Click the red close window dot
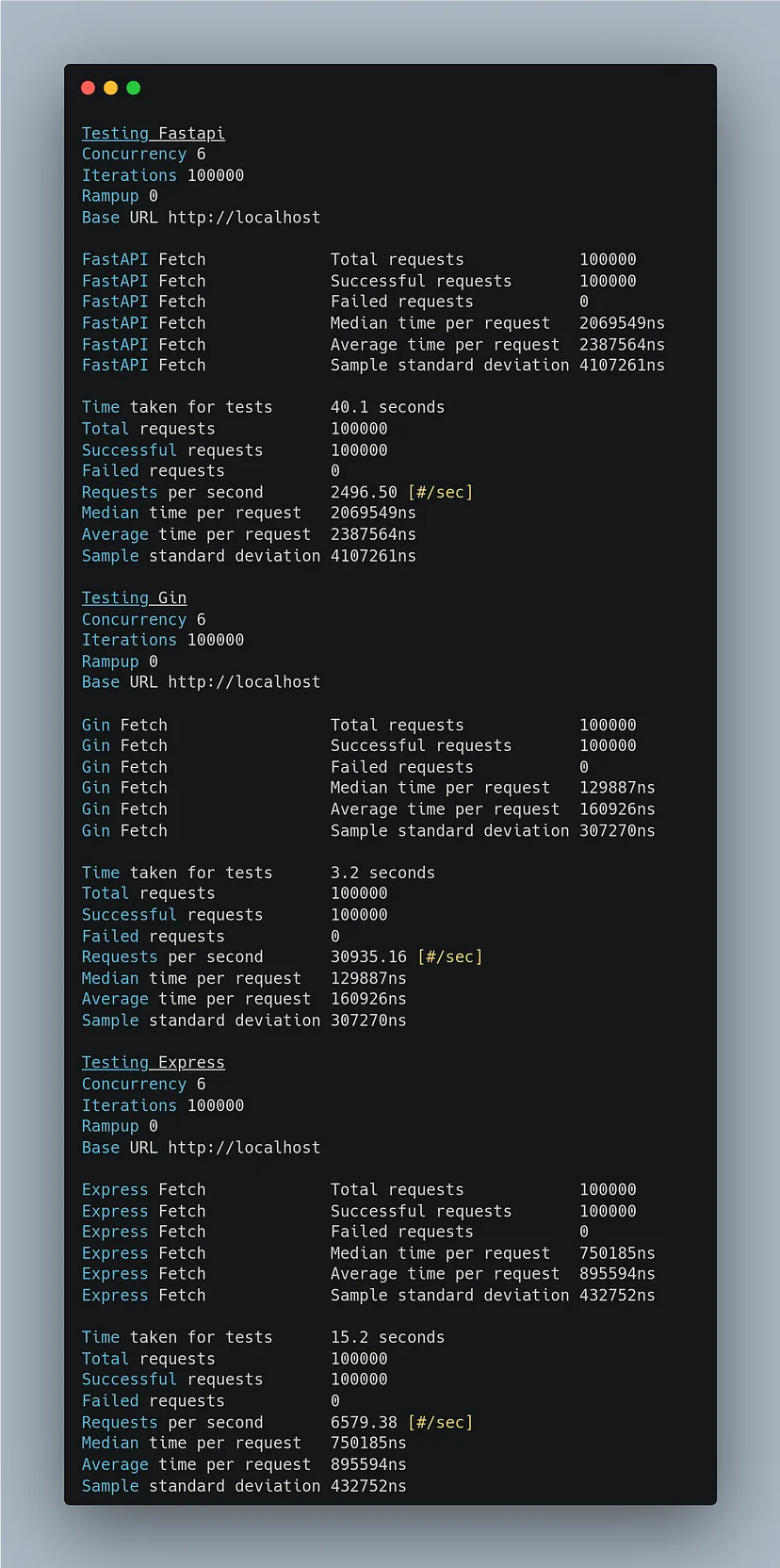The height and width of the screenshot is (1568, 780). point(88,88)
